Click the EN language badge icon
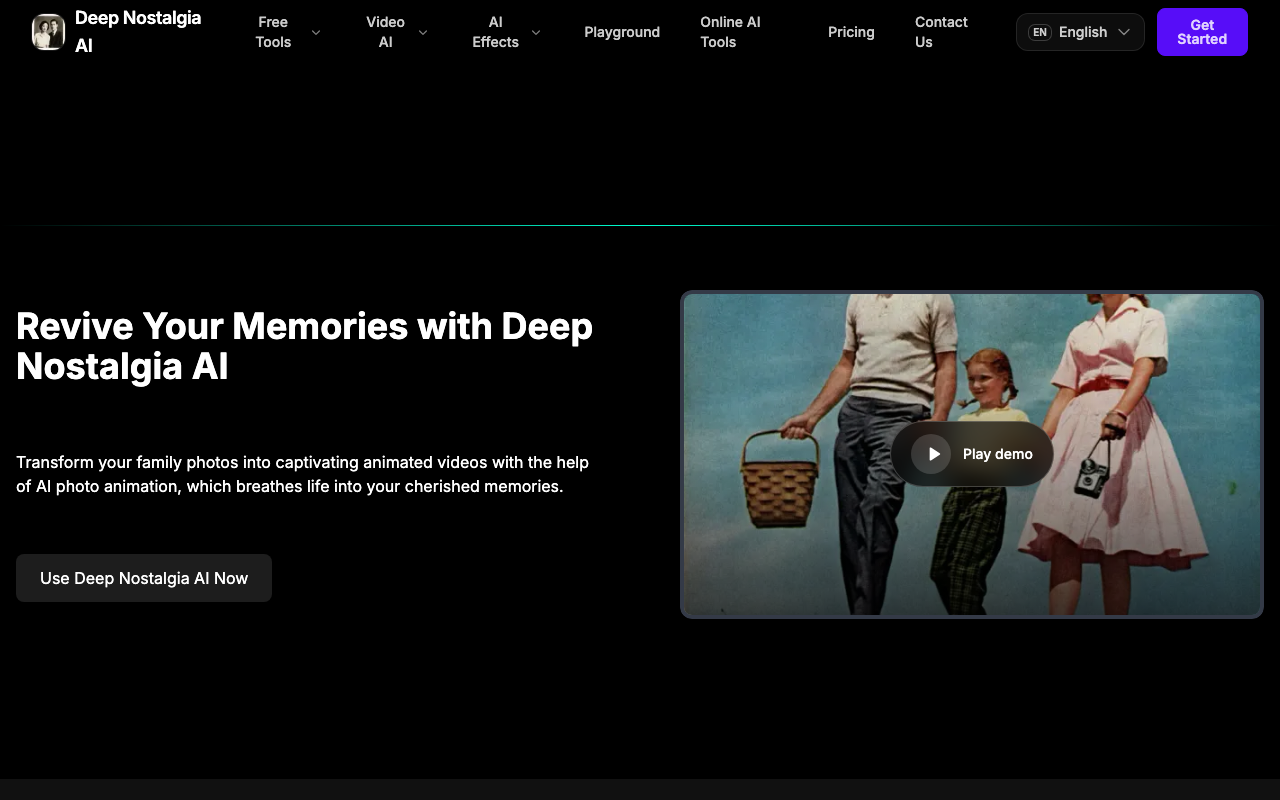Image resolution: width=1280 pixels, height=800 pixels. point(1040,32)
